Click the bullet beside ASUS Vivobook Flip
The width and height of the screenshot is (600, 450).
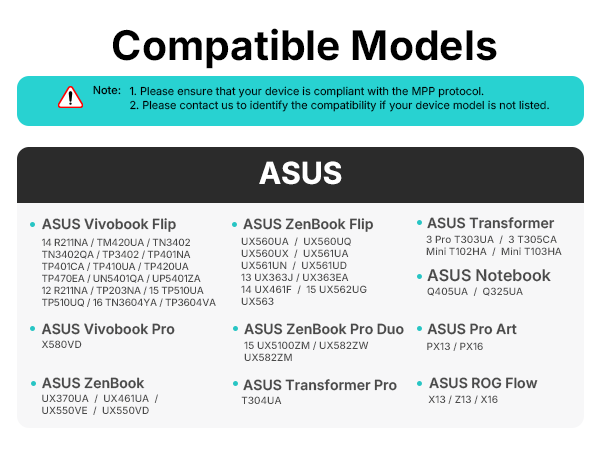click(x=33, y=225)
